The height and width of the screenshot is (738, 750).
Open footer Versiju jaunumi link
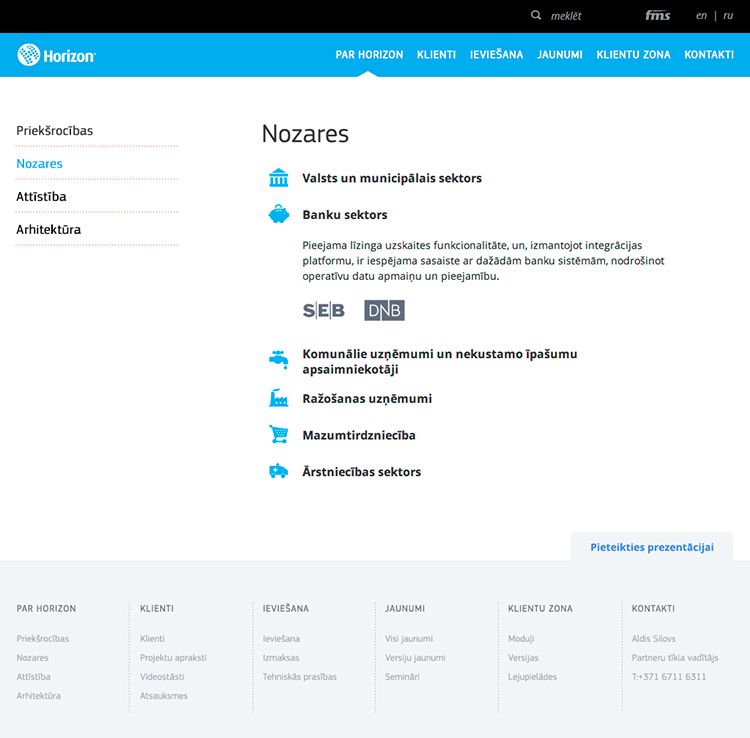coord(415,658)
